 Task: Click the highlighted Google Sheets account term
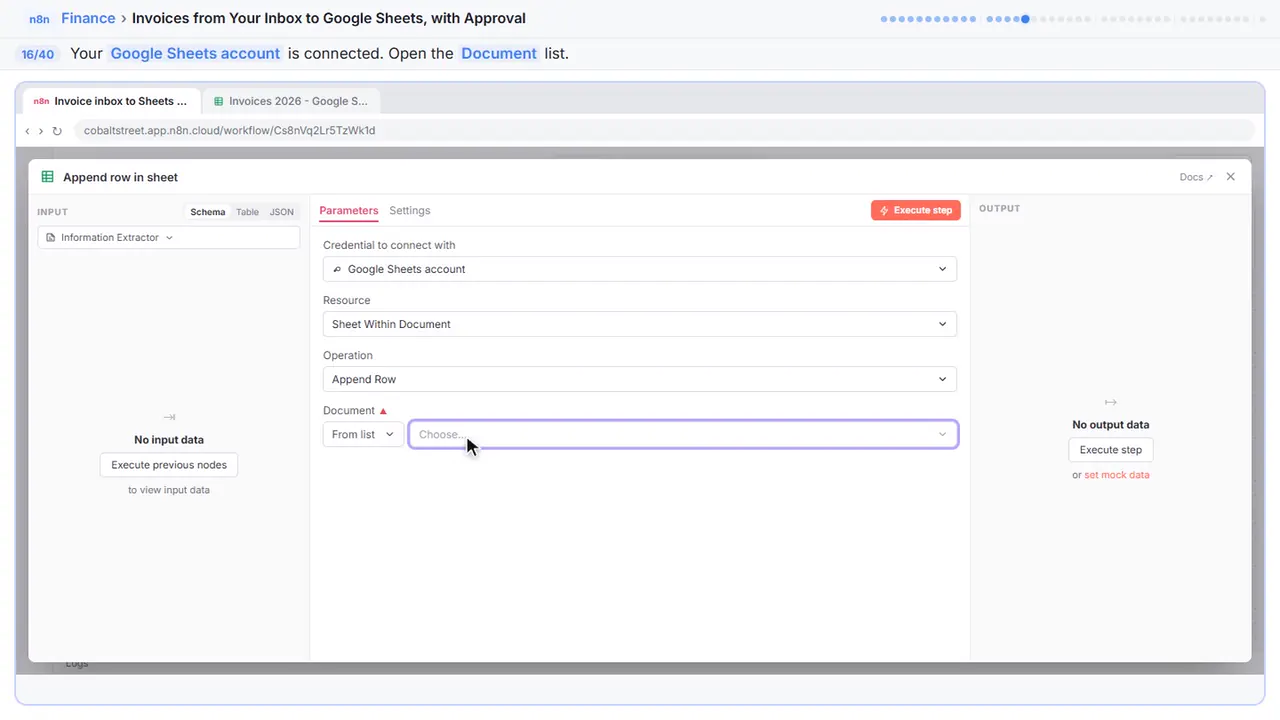pos(195,54)
